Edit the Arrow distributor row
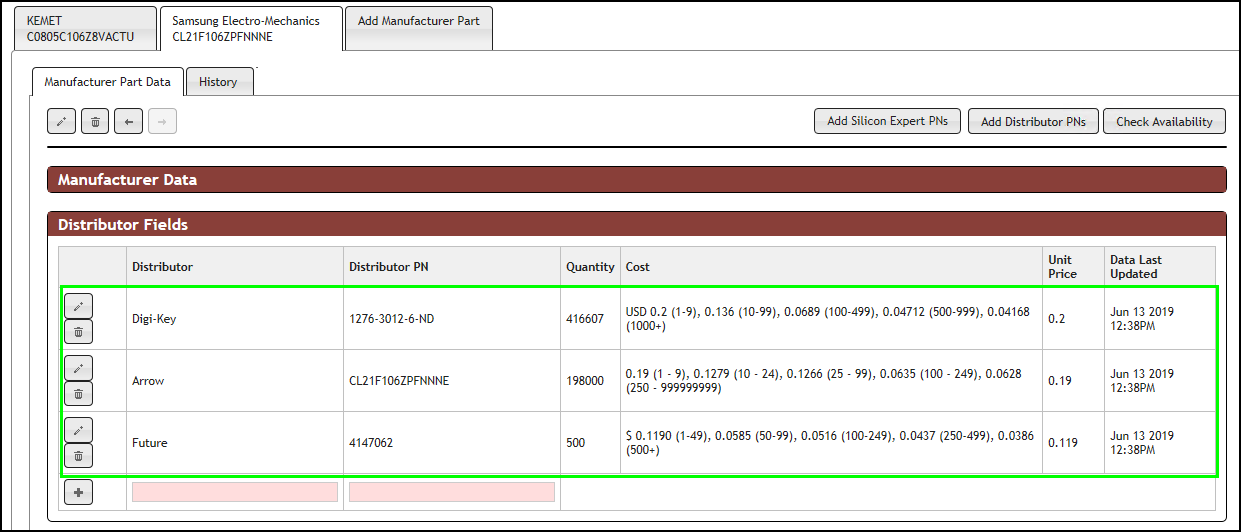1241x532 pixels. 78,368
